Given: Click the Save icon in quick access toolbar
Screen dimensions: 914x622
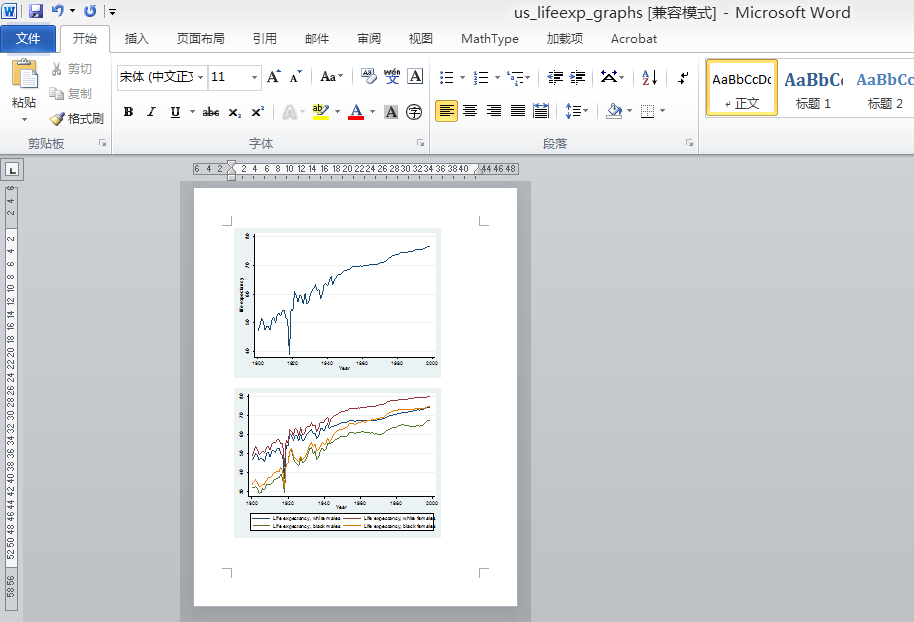Looking at the screenshot, I should click(36, 11).
